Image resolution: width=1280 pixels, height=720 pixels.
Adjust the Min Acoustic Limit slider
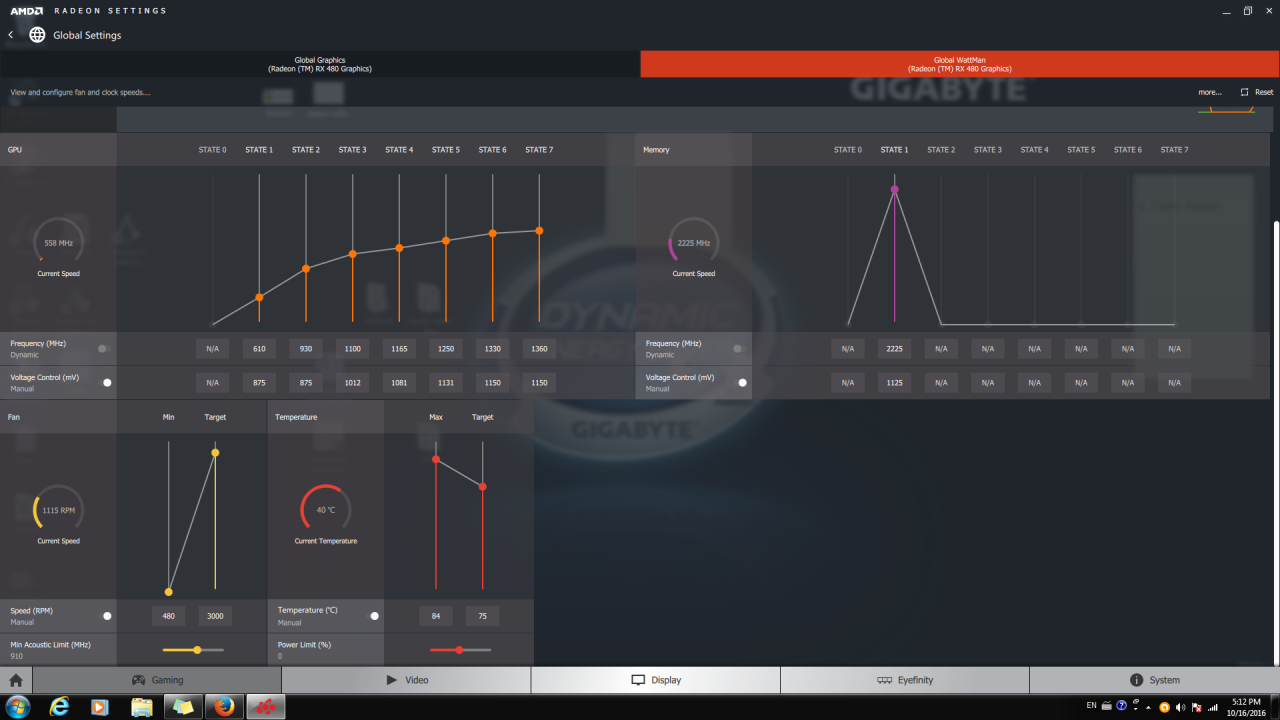coord(193,650)
